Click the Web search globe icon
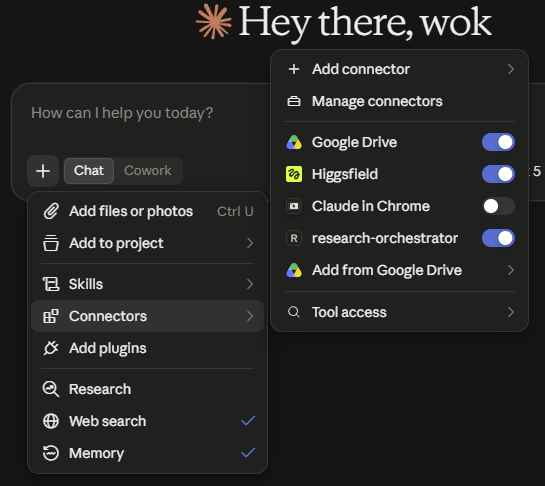 tap(51, 421)
